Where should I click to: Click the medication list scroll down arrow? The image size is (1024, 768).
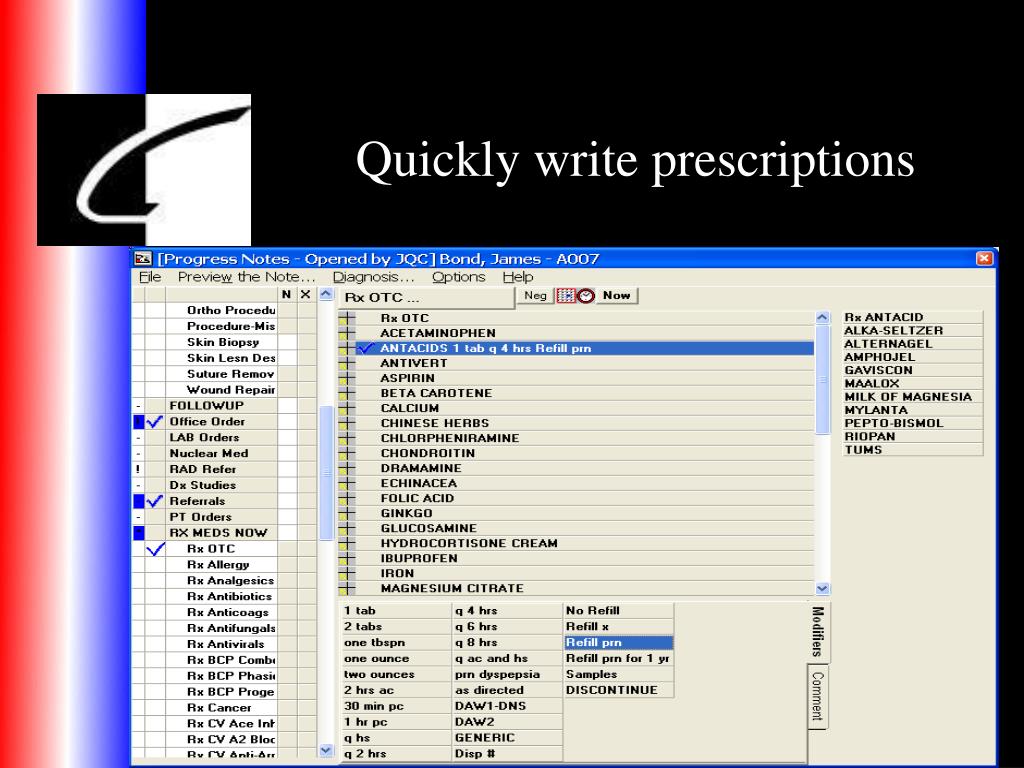click(x=822, y=588)
